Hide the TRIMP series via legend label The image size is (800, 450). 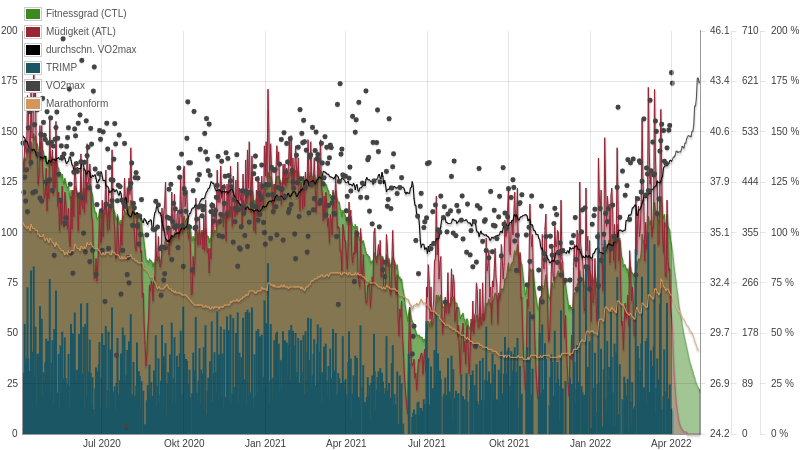(x=61, y=68)
